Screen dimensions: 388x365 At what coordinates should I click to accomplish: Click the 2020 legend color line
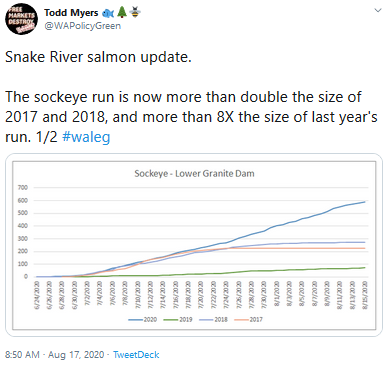pos(136,320)
